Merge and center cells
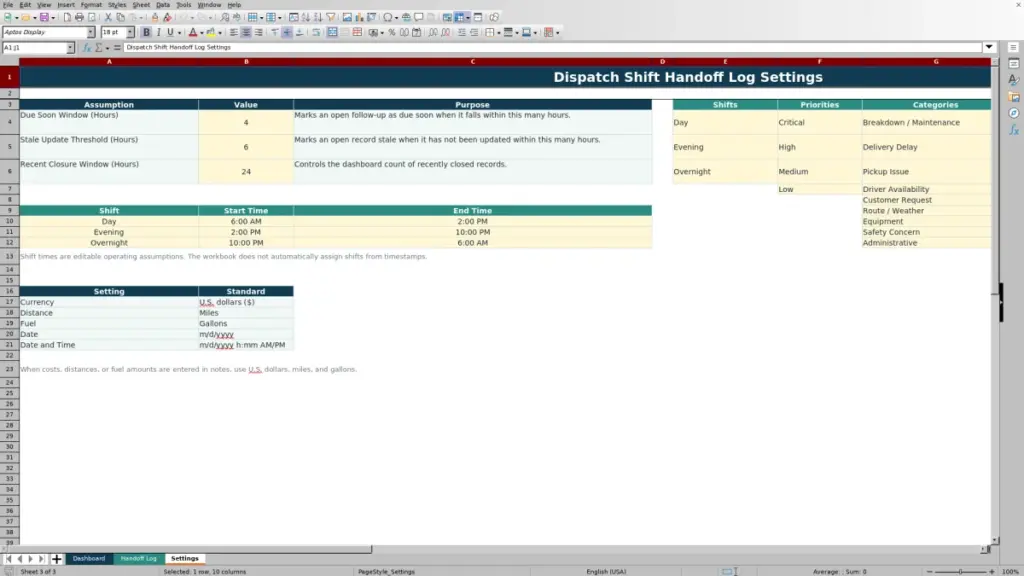The width and height of the screenshot is (1024, 576). 332,33
